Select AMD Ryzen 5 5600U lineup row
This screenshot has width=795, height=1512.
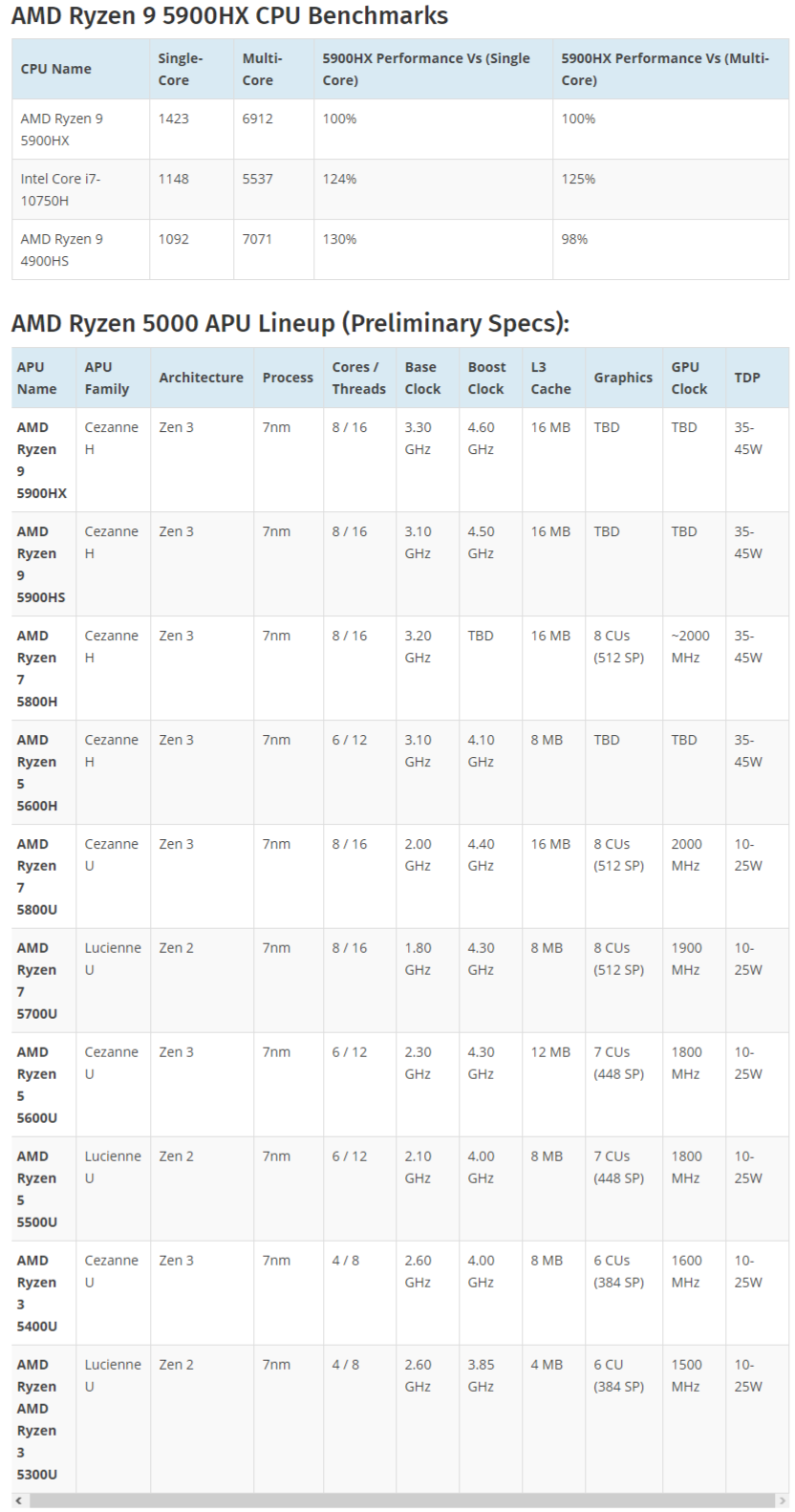tap(400, 1085)
